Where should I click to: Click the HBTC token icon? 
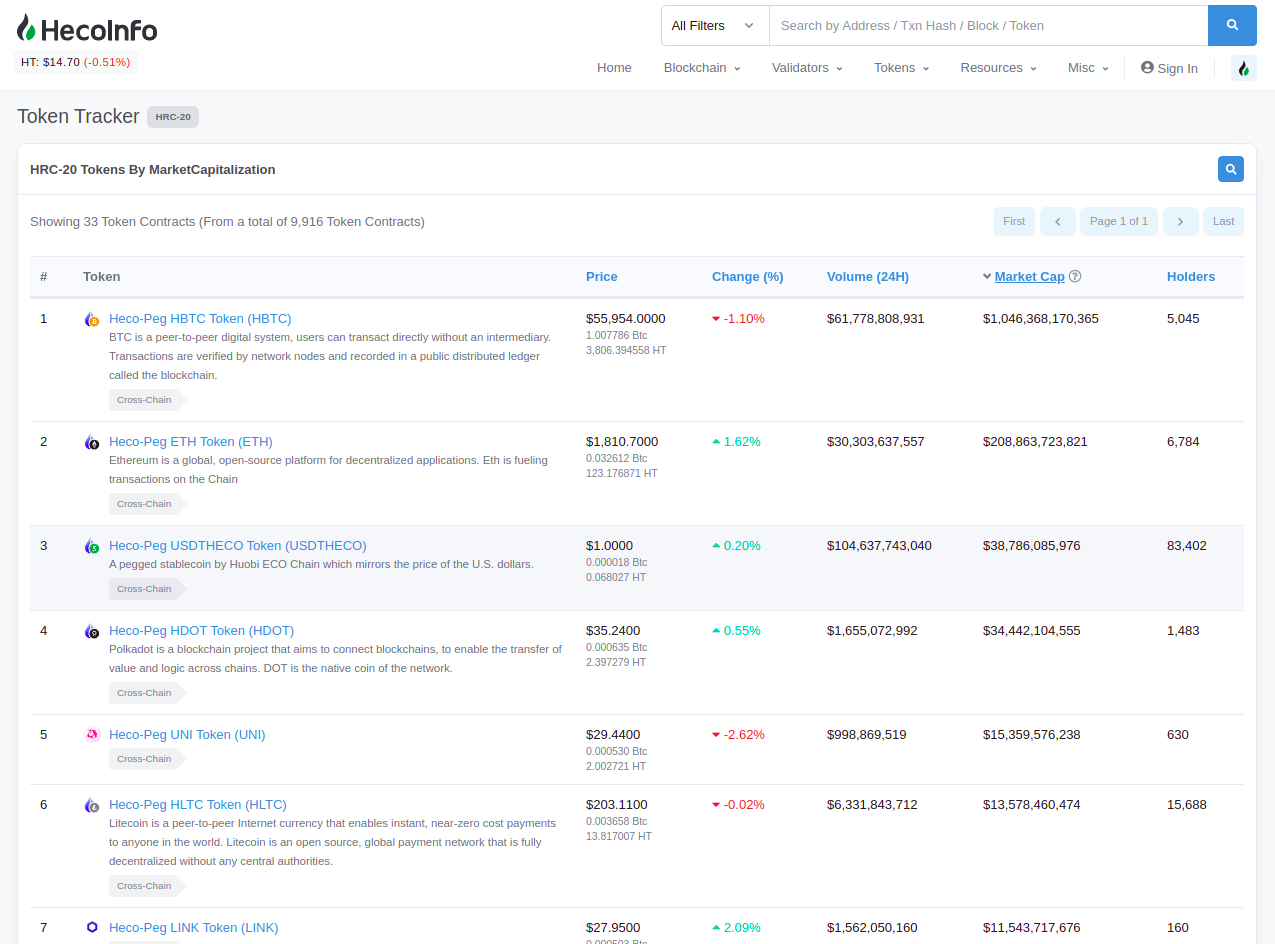tap(92, 320)
